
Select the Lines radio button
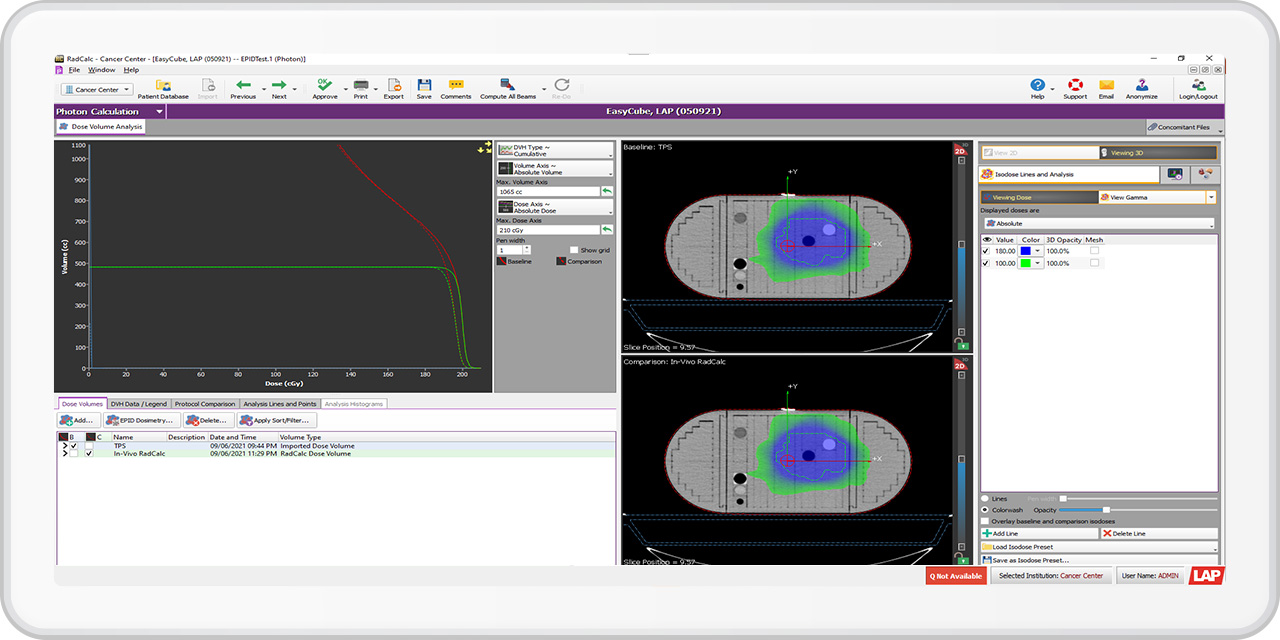click(x=986, y=498)
